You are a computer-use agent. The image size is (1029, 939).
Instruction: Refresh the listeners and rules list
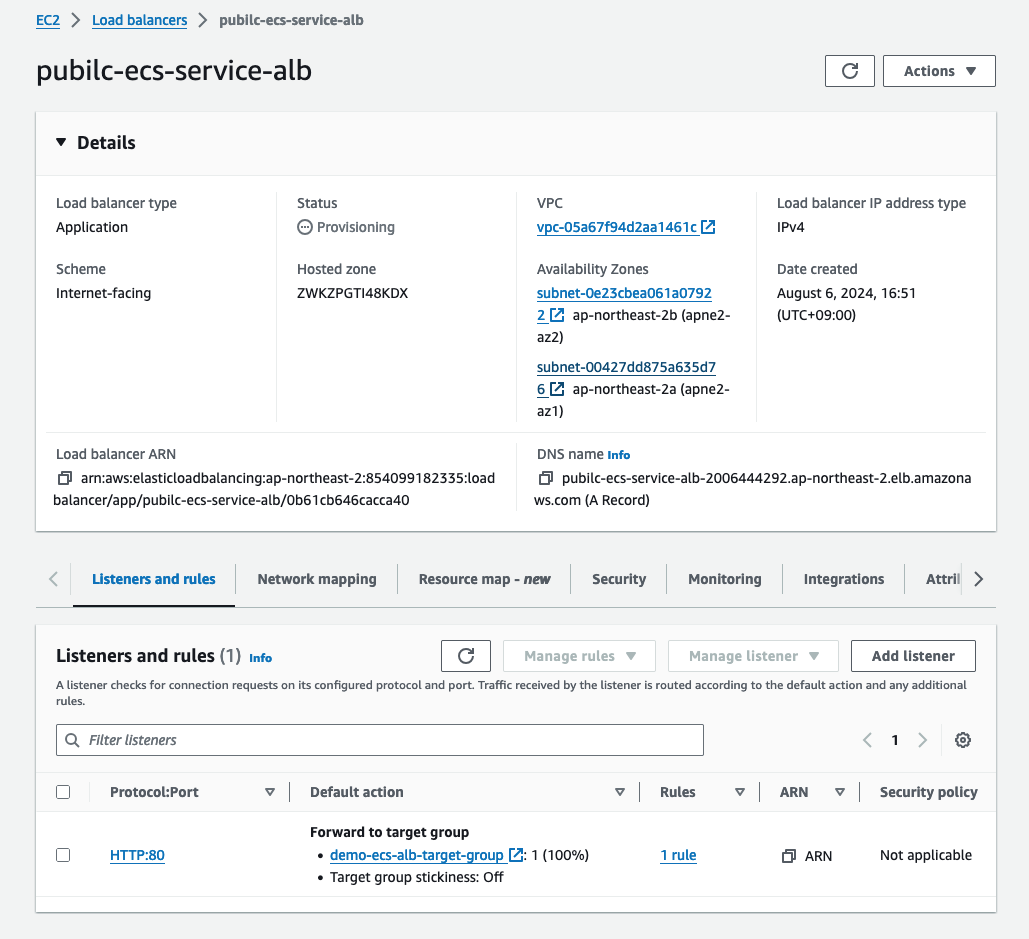point(466,656)
